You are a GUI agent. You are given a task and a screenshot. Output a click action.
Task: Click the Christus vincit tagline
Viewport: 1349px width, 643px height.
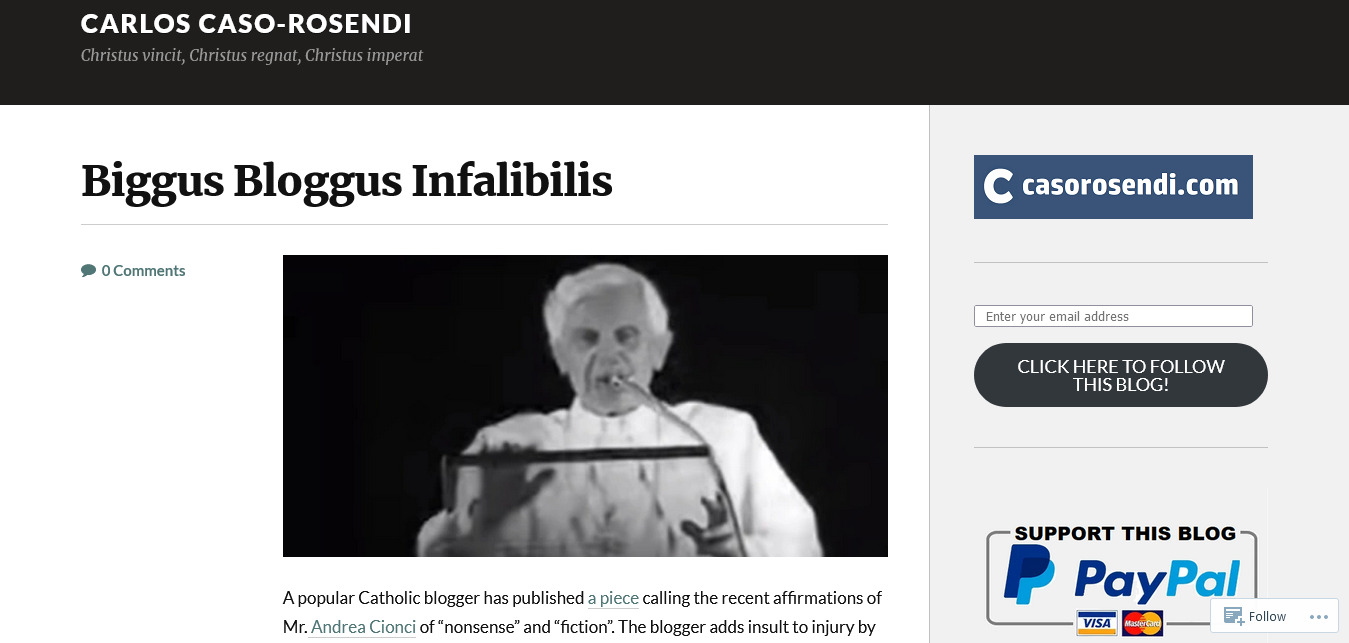tap(252, 56)
